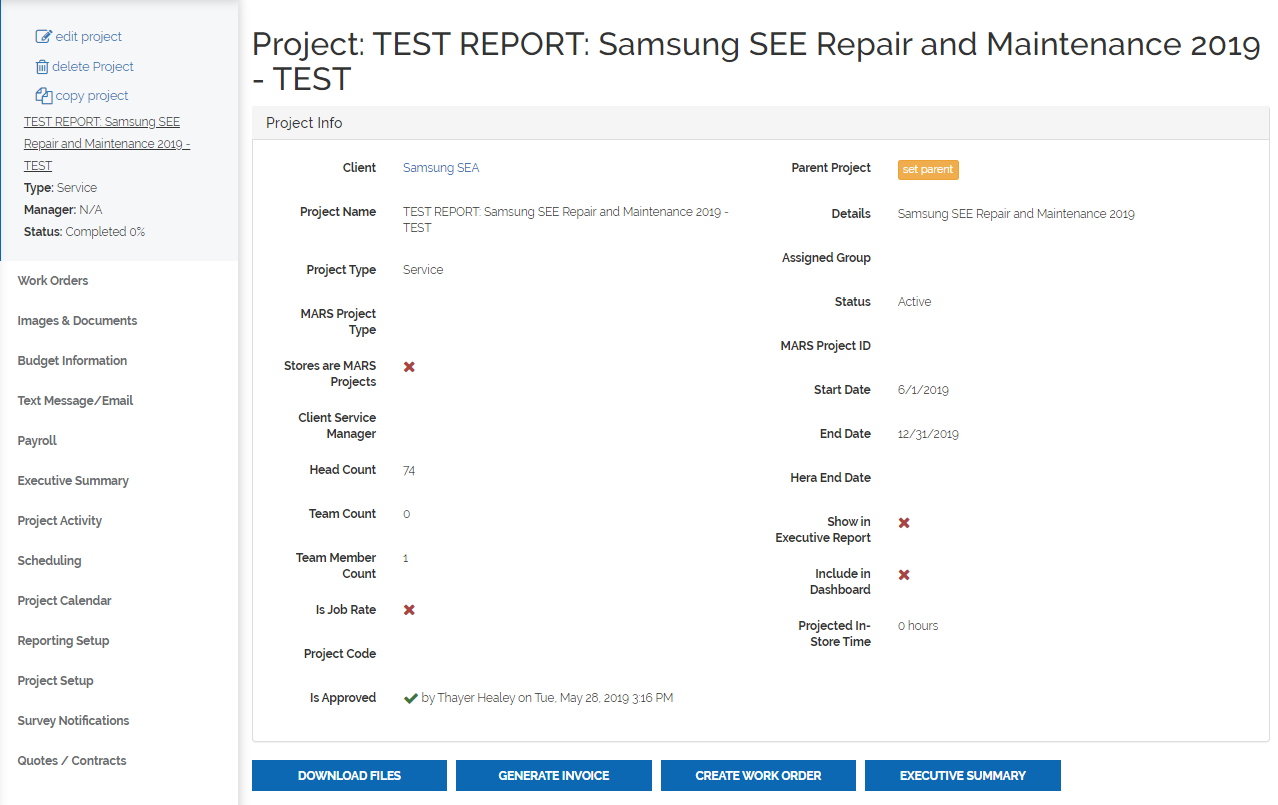Image resolution: width=1278 pixels, height=805 pixels.
Task: Click the red X for Include in Dashboard
Action: (x=904, y=575)
